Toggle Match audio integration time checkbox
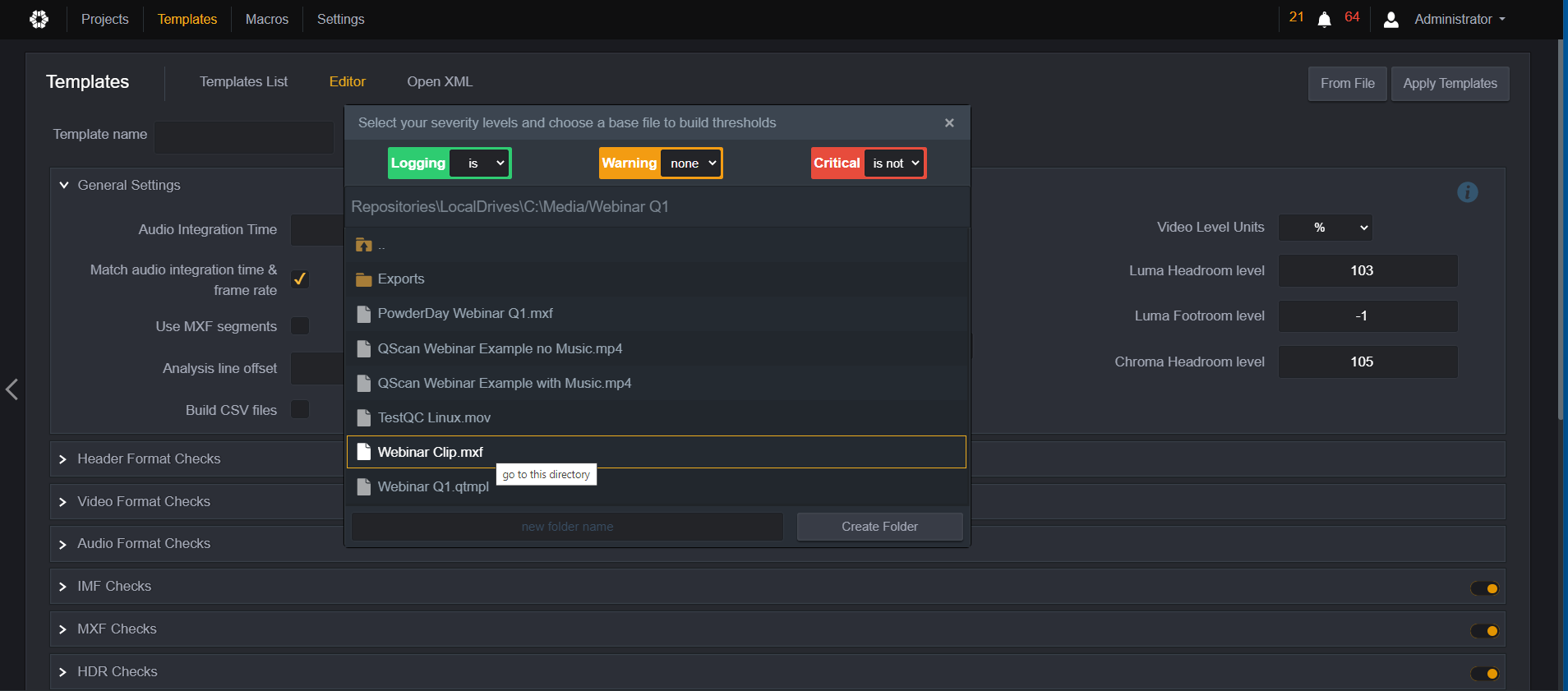 300,279
